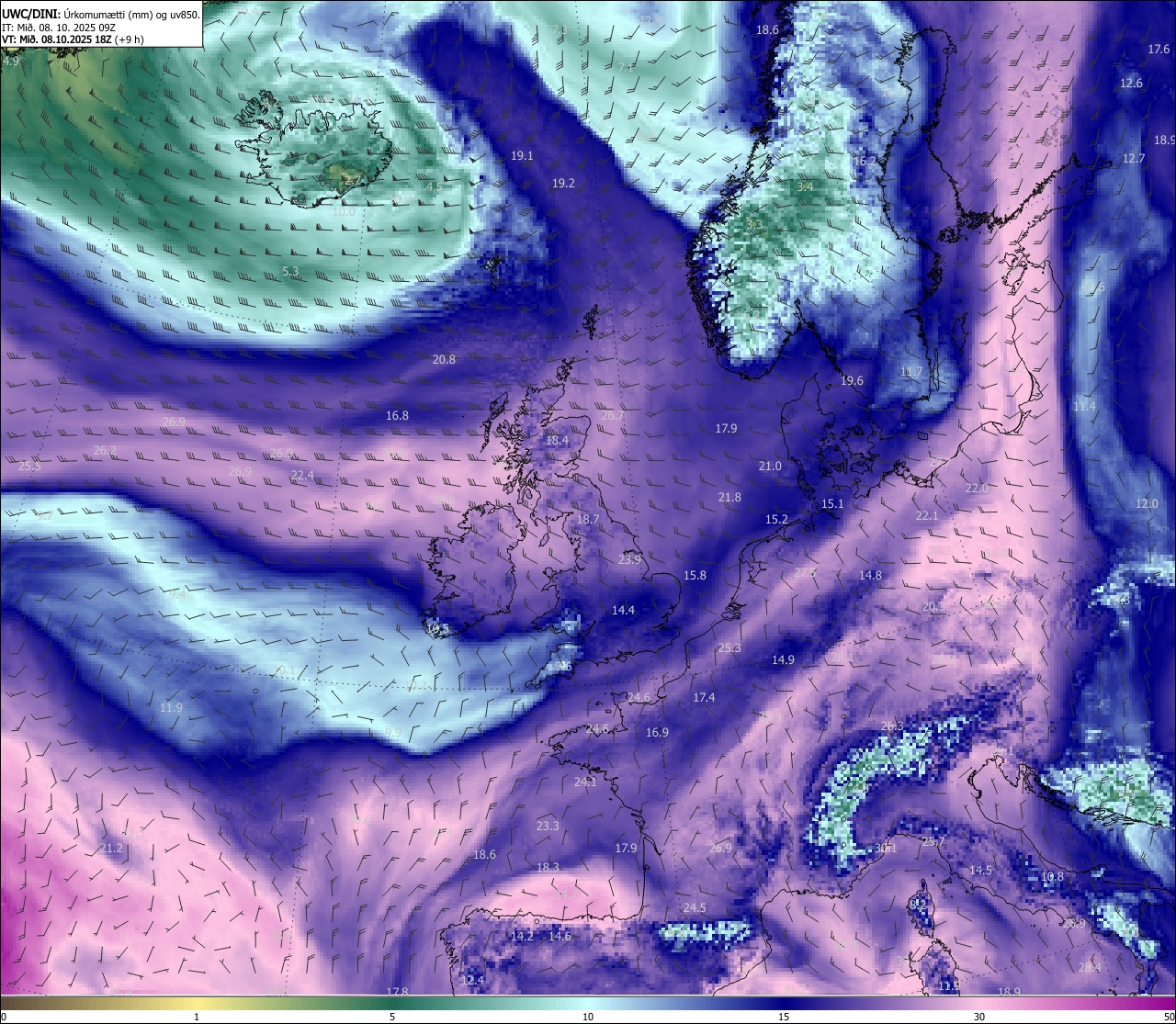Click the 15.2 value label
The width and height of the screenshot is (1176, 1024).
776,520
